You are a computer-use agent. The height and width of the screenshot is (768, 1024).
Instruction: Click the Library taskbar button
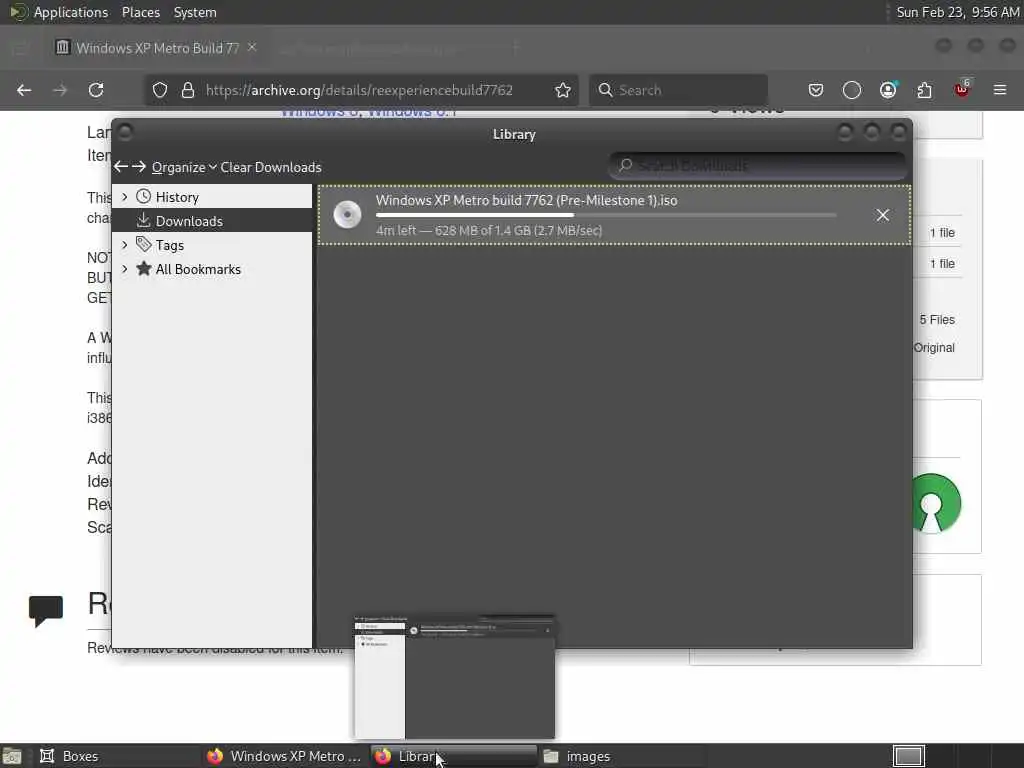453,756
